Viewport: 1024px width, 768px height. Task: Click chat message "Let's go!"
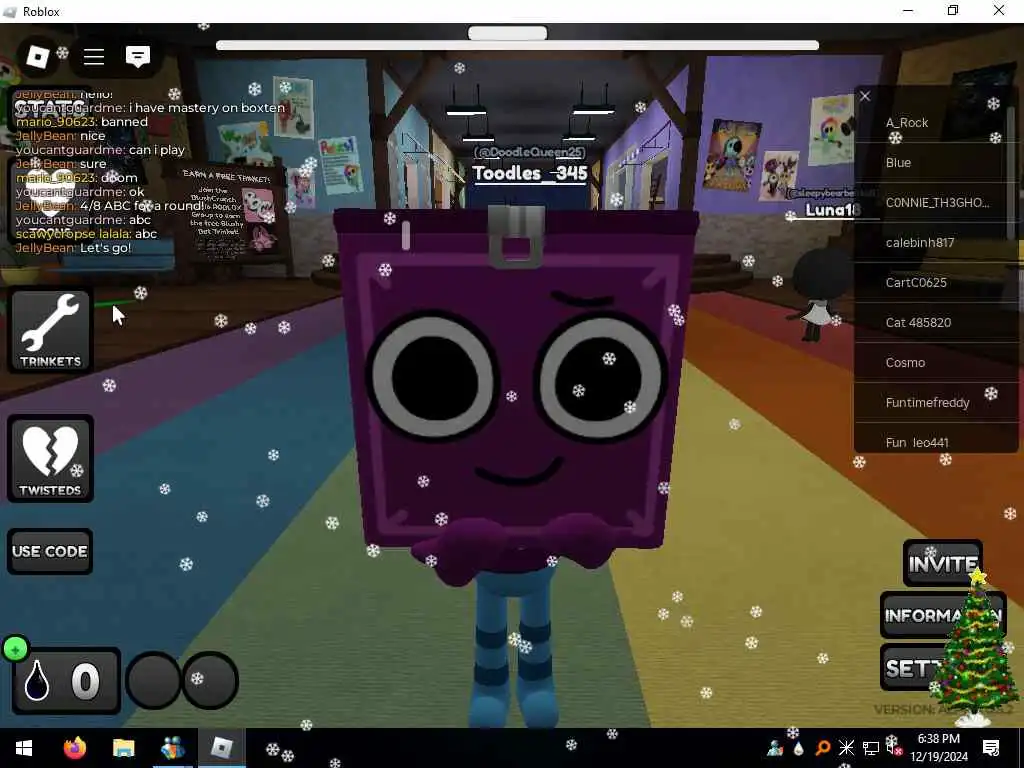(x=105, y=248)
